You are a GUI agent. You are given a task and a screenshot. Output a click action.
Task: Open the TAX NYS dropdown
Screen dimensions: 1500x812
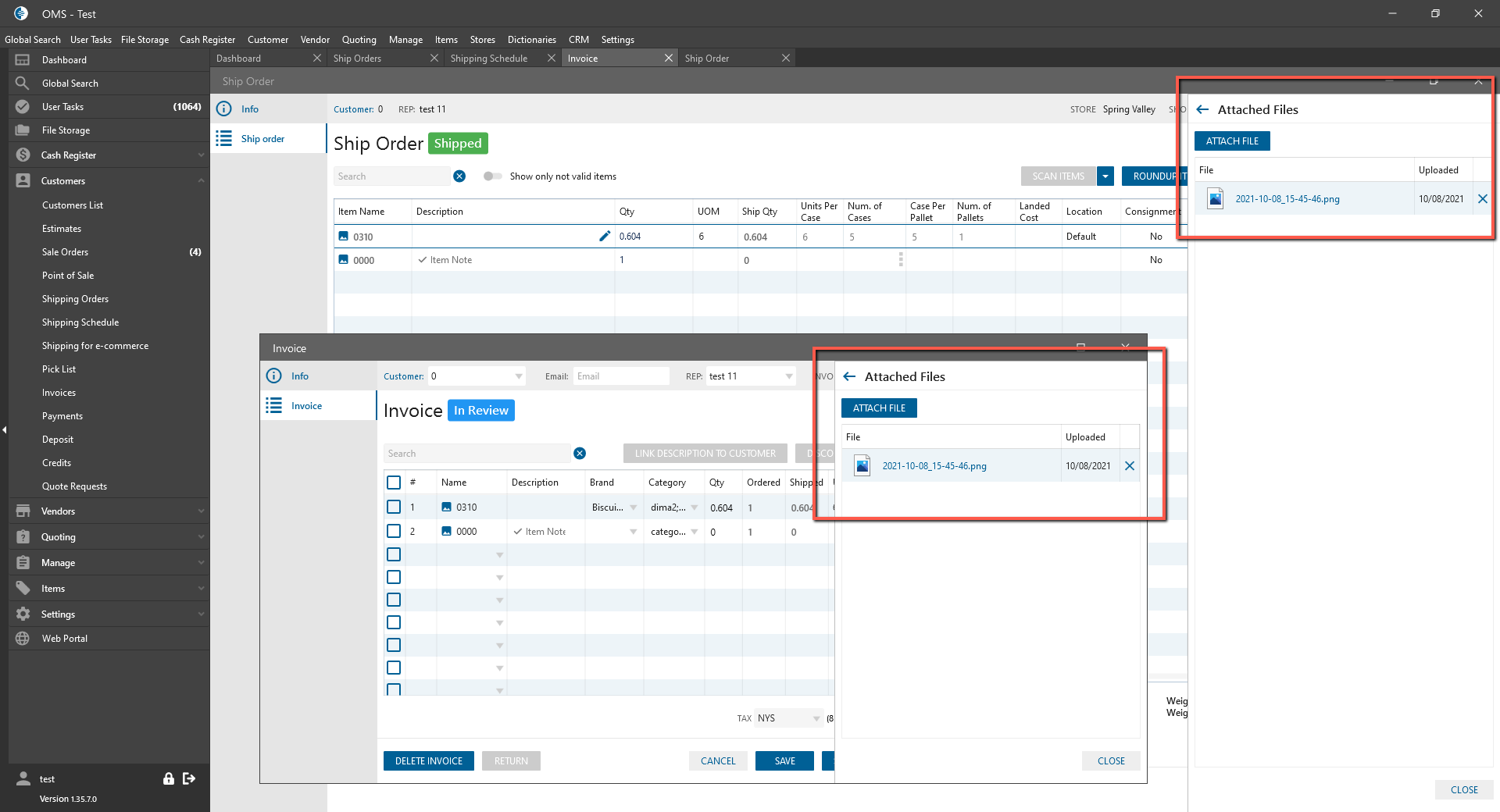[816, 718]
